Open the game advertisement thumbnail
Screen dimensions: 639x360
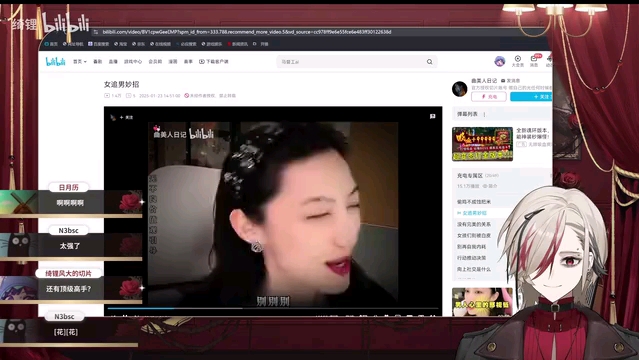pyautogui.click(x=483, y=144)
